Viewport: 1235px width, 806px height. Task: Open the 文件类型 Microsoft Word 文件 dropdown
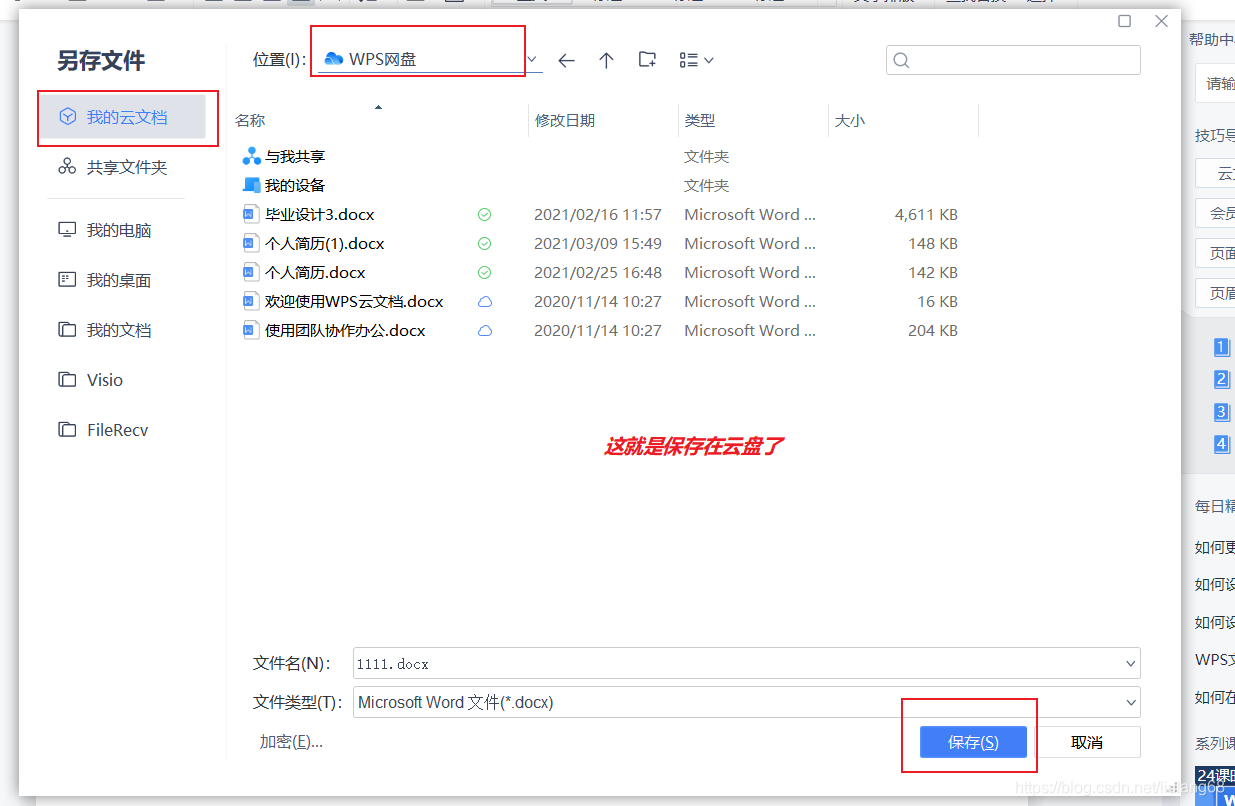[x=747, y=702]
